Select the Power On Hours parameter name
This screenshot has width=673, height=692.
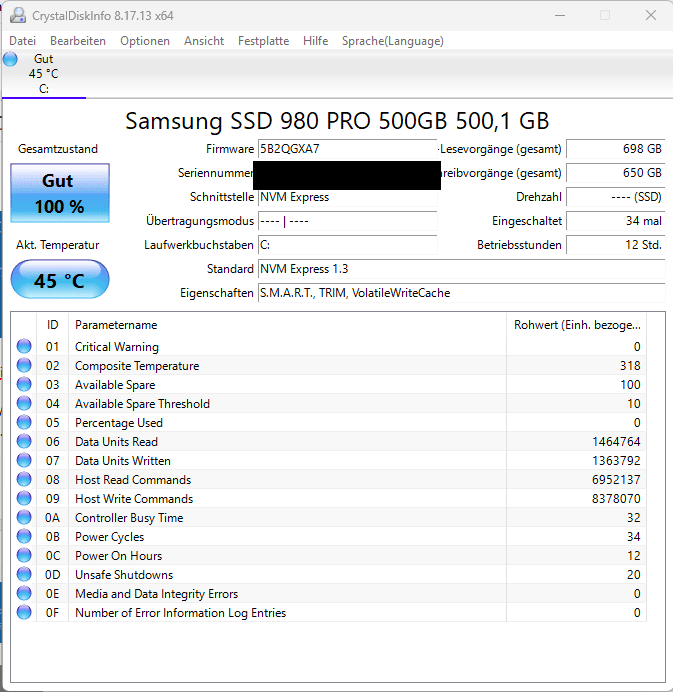[x=118, y=556]
